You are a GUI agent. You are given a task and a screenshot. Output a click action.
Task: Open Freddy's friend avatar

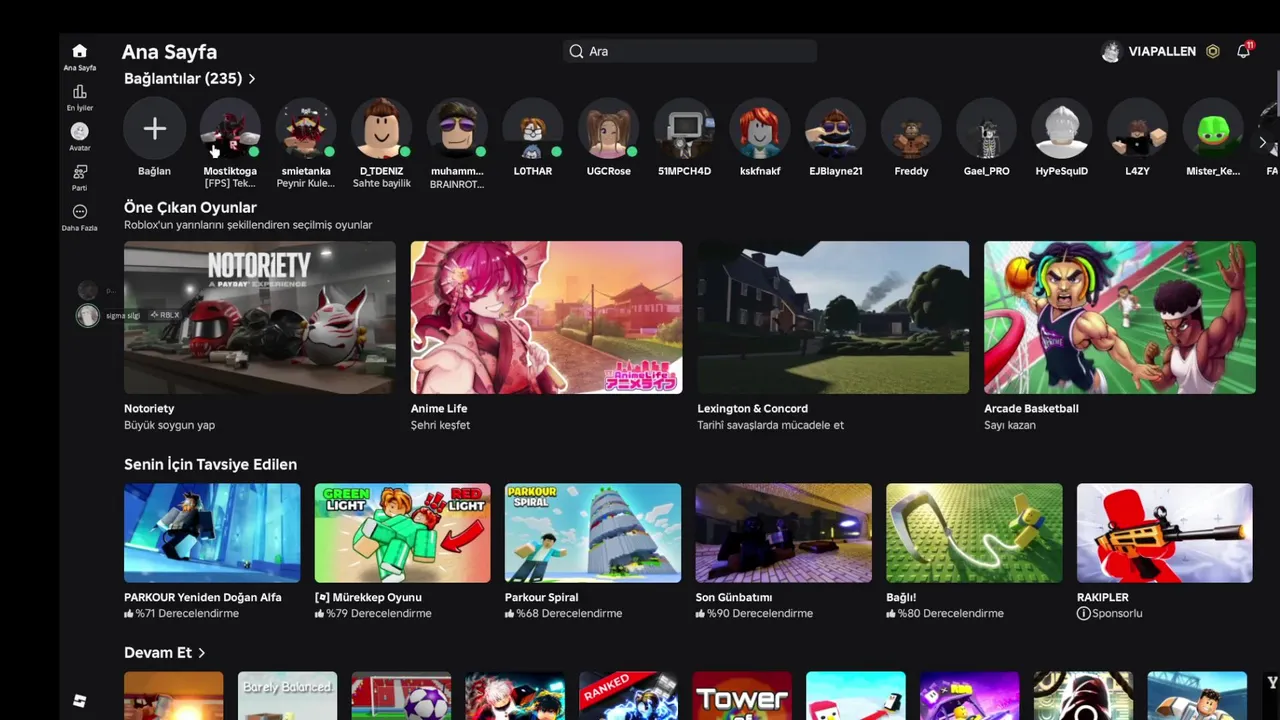911,128
